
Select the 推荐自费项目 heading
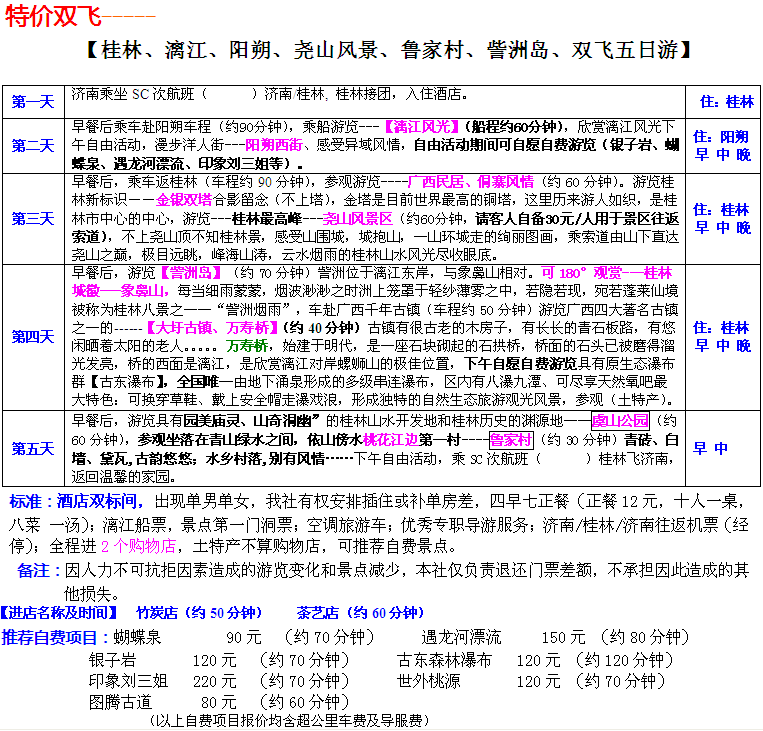point(54,638)
